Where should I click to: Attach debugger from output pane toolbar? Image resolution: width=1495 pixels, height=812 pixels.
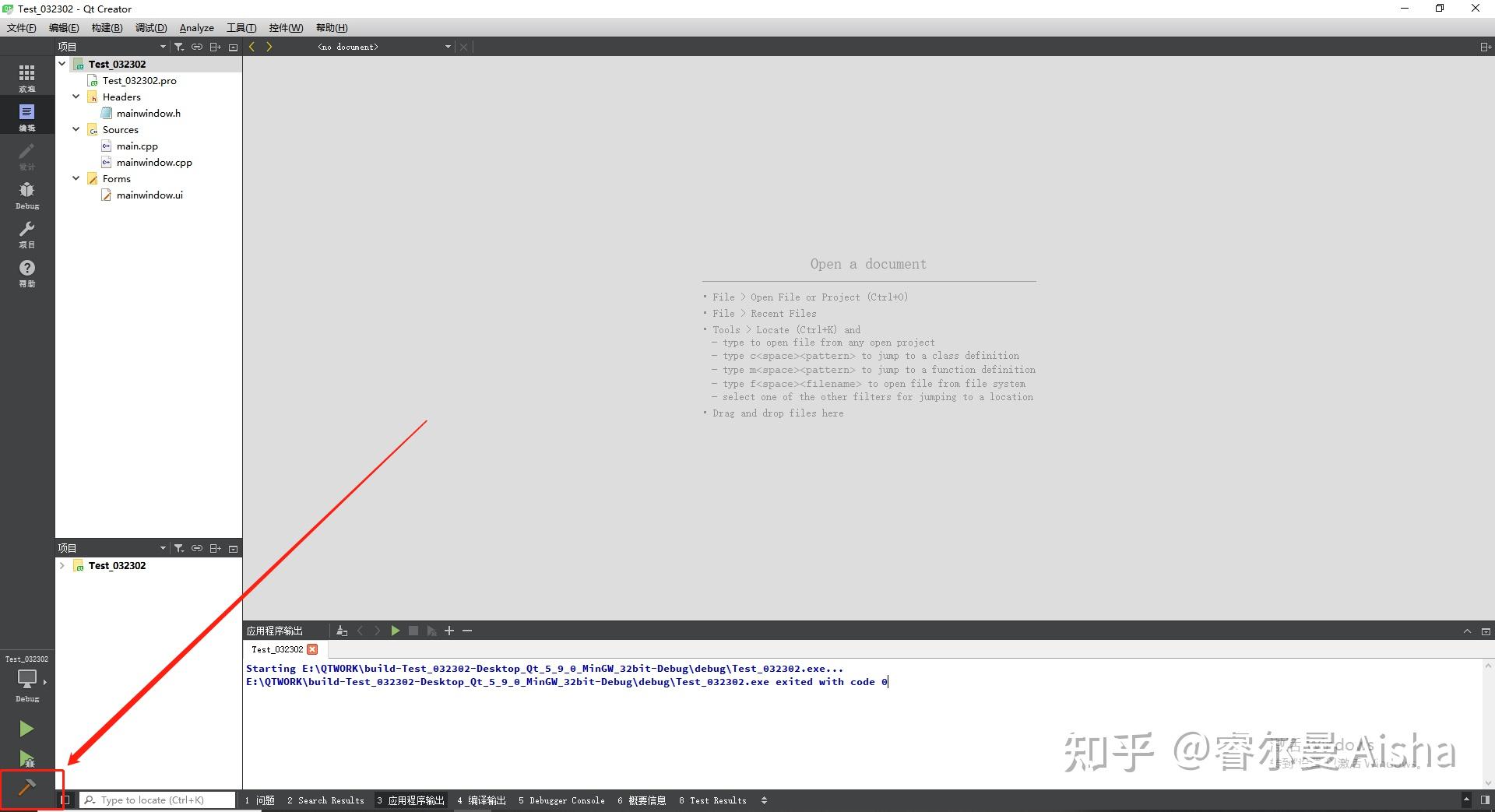tap(431, 631)
